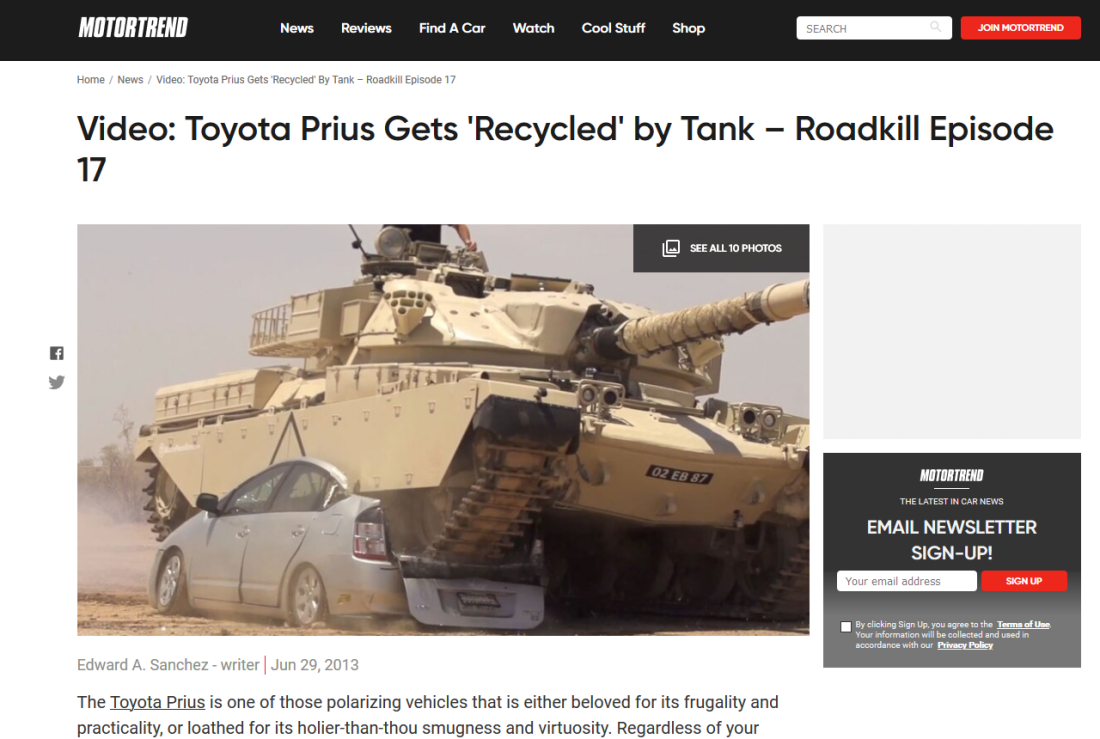The width and height of the screenshot is (1100, 739).
Task: Go to MotorTrend logo homepage
Action: click(133, 27)
